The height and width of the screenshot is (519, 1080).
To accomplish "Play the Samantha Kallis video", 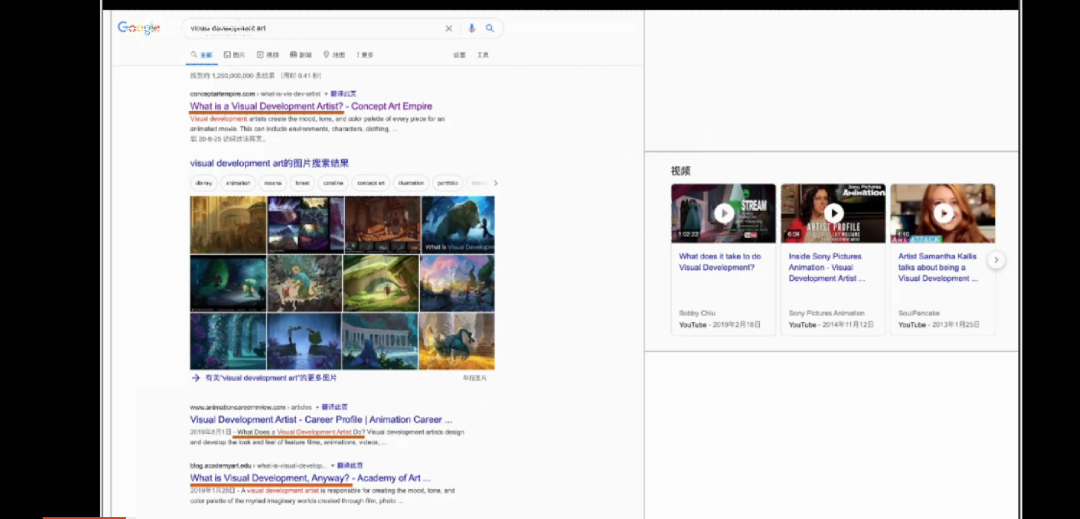I will point(943,213).
